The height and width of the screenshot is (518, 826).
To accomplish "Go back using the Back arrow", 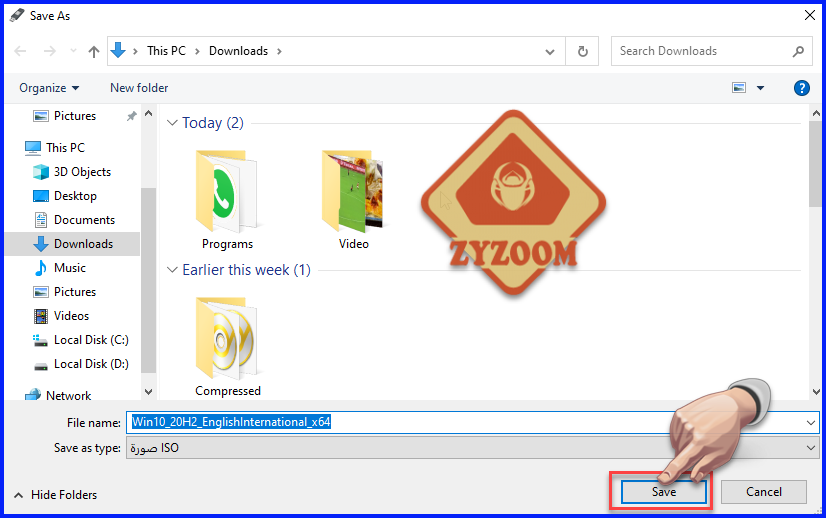I will tap(20, 51).
